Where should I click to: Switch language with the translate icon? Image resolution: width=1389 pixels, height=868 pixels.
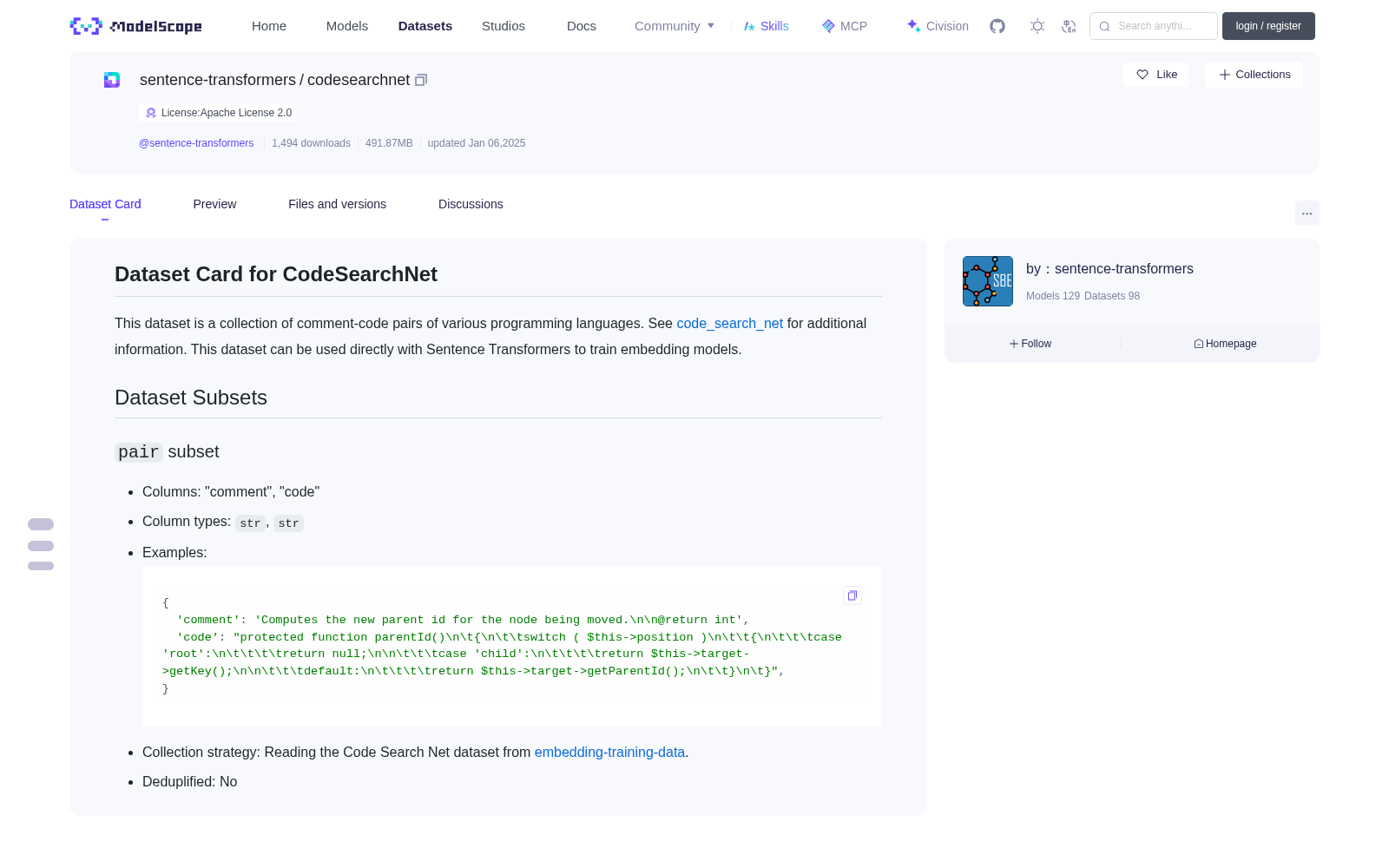(x=1070, y=26)
